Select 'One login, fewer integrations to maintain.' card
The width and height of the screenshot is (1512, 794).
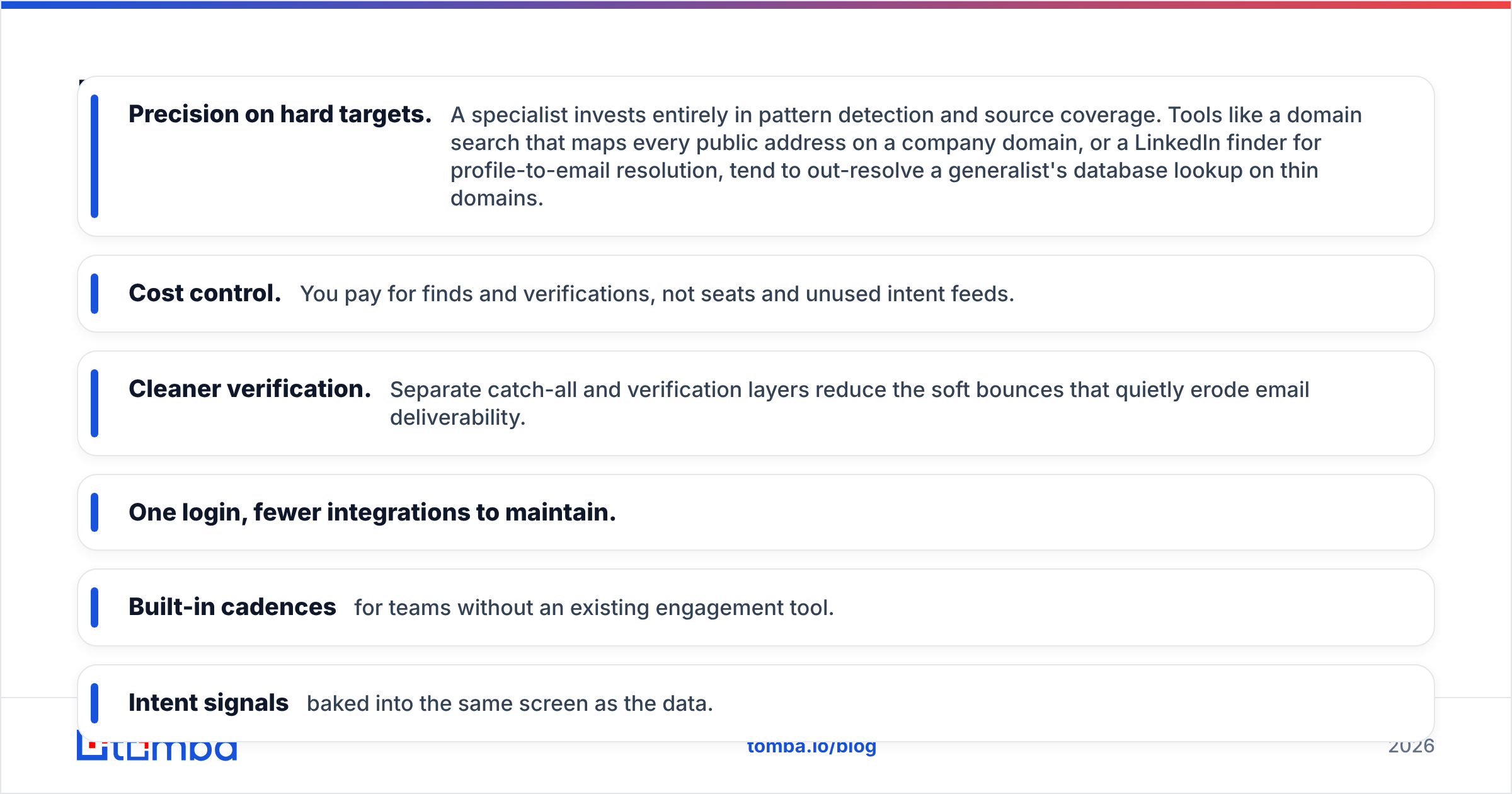[756, 512]
